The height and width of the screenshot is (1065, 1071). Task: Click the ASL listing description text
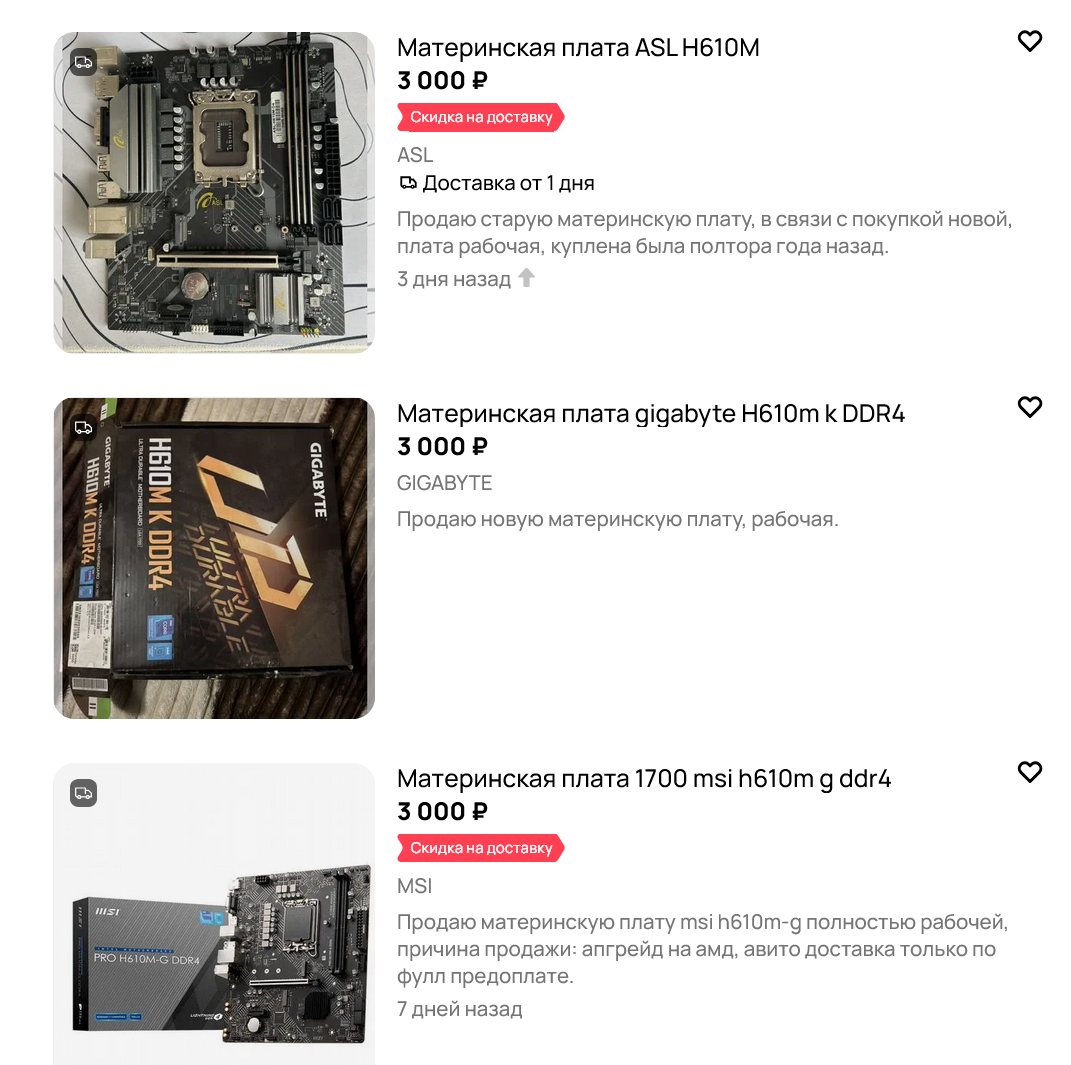pos(704,233)
